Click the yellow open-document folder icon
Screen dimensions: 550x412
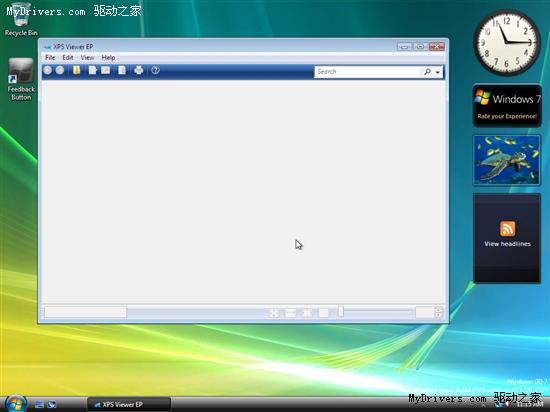(76, 70)
